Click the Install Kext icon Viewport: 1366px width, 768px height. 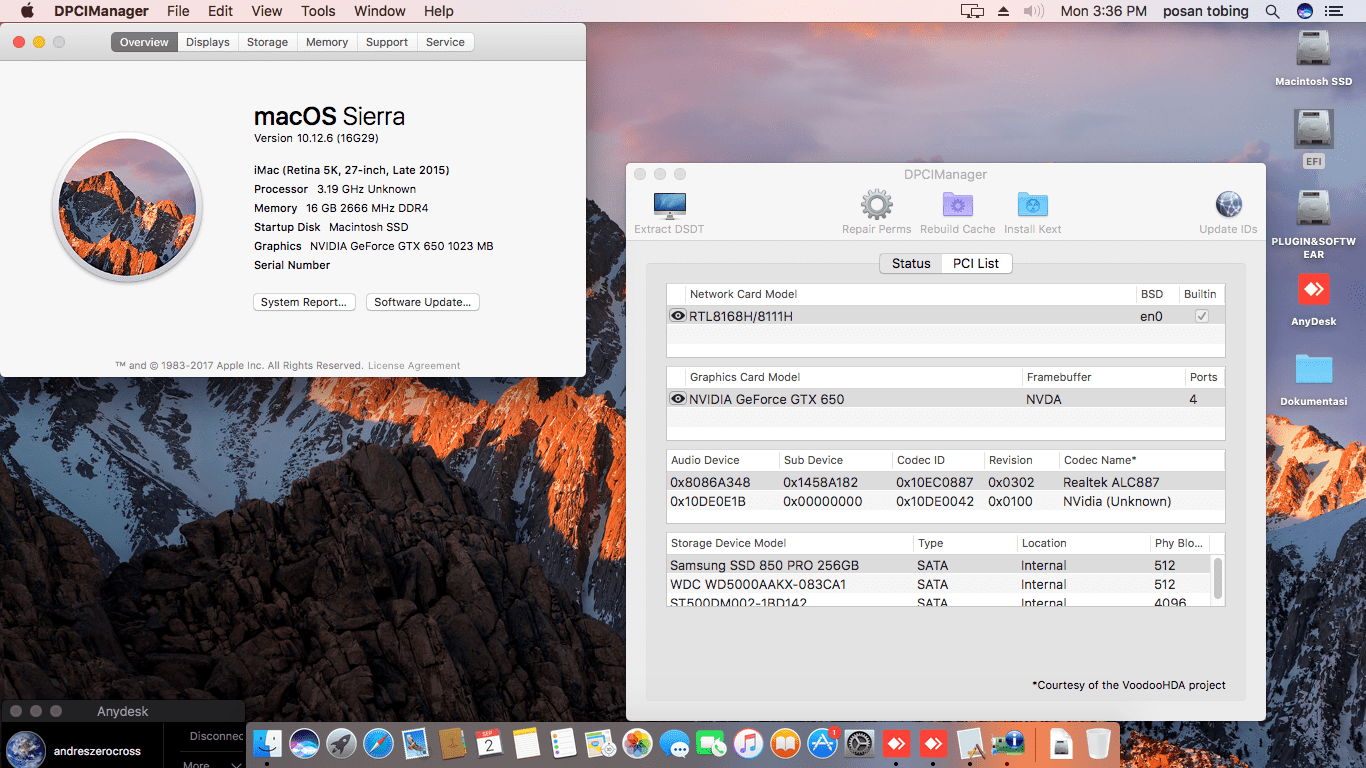pyautogui.click(x=1033, y=205)
